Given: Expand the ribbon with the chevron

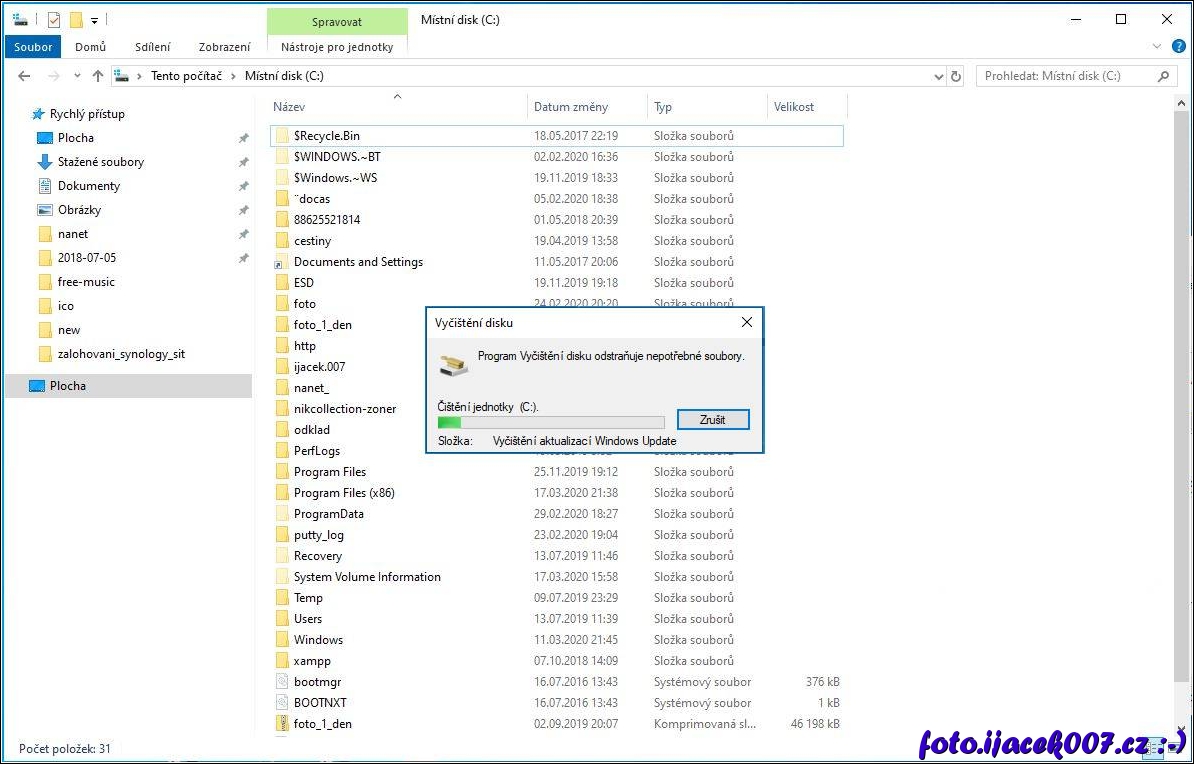Looking at the screenshot, I should [1157, 46].
